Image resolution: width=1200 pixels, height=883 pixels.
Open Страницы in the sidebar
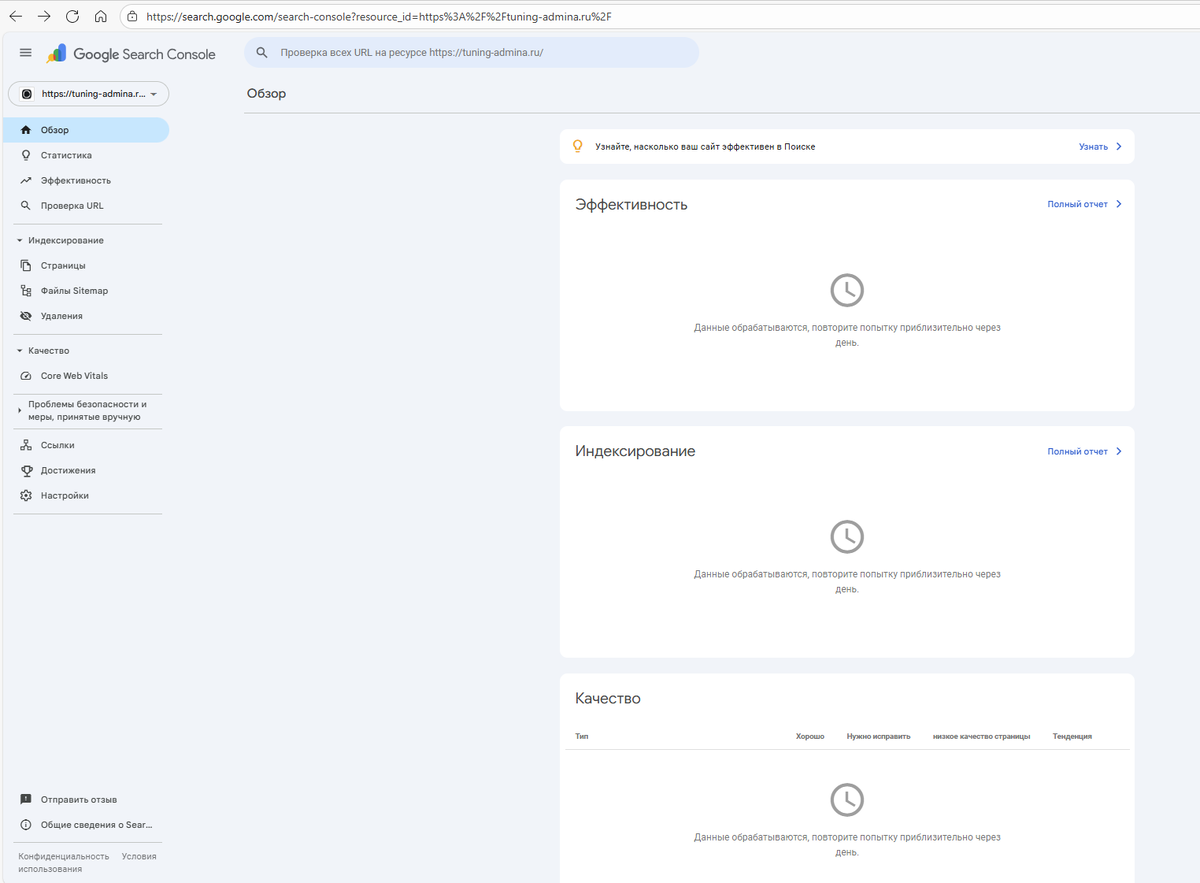62,266
